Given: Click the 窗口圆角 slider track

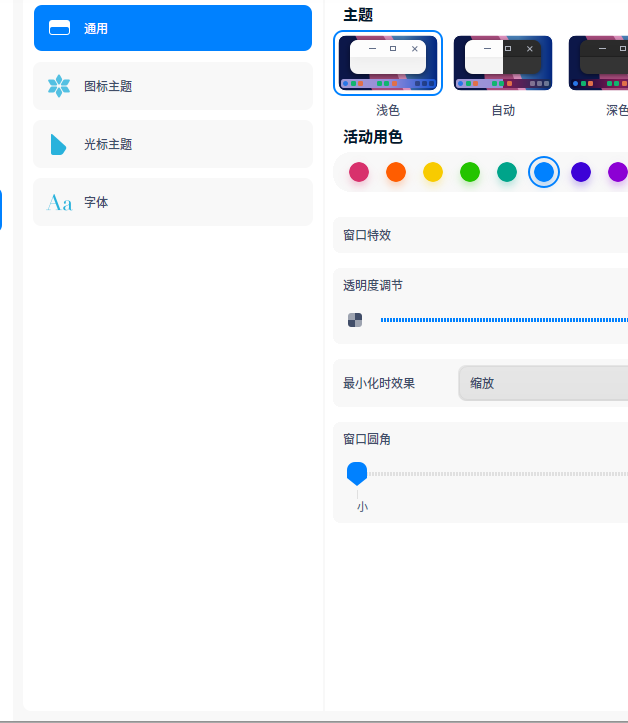Looking at the screenshot, I should (x=498, y=474).
